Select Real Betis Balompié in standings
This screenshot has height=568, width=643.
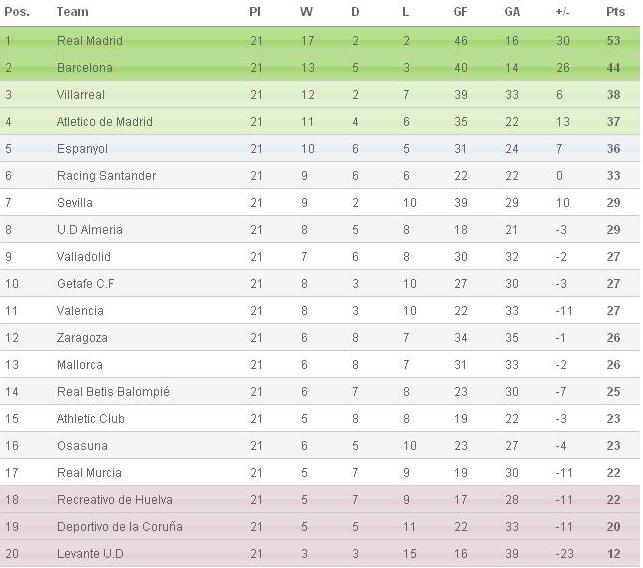113,392
